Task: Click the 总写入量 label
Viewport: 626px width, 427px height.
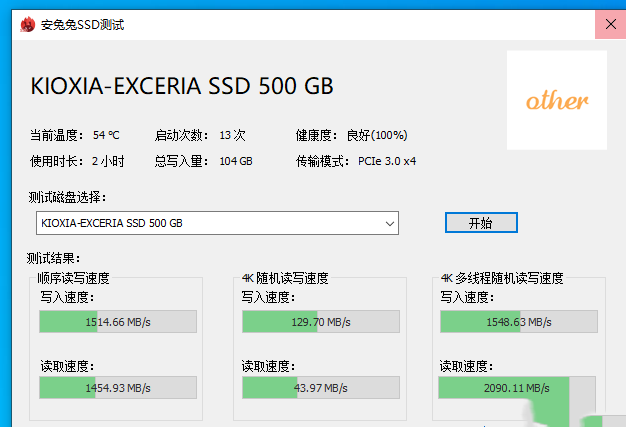Action: pos(182,161)
